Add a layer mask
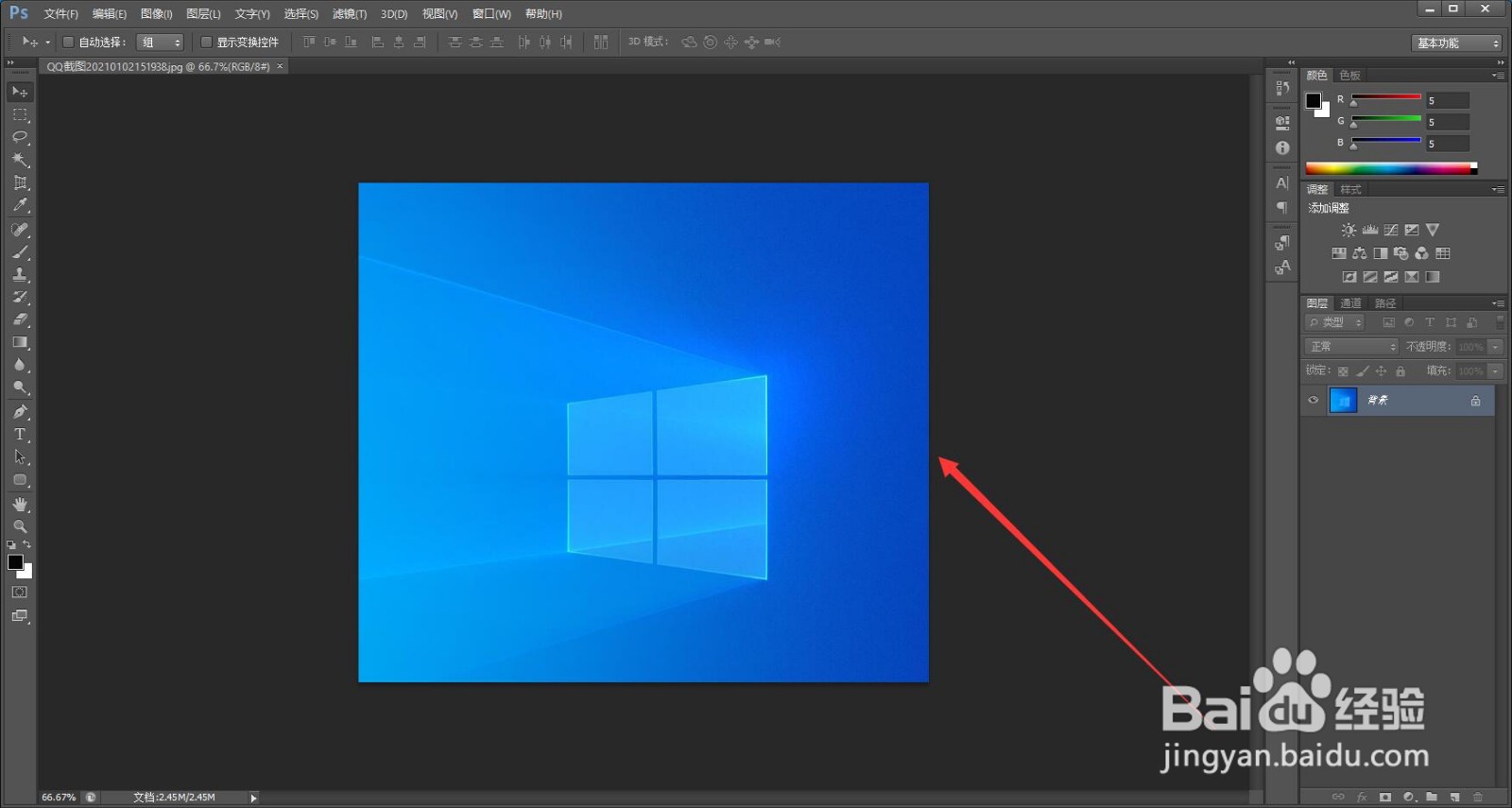The height and width of the screenshot is (808, 1512). coord(1385,798)
